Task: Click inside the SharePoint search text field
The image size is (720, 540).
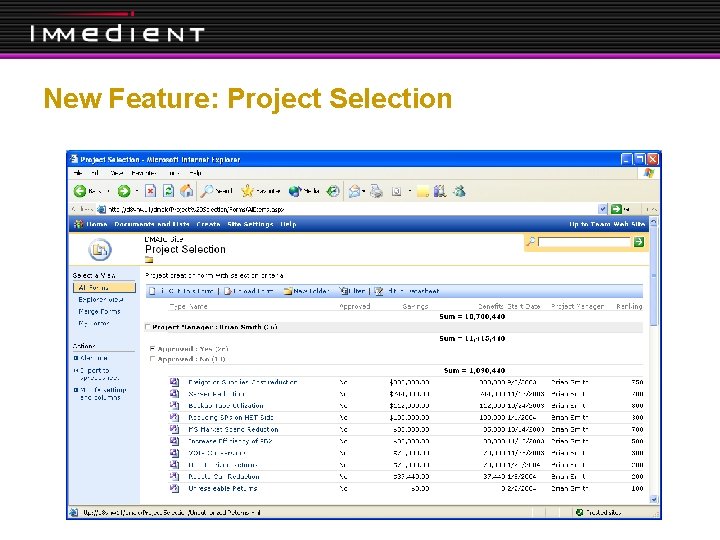Action: [x=584, y=242]
